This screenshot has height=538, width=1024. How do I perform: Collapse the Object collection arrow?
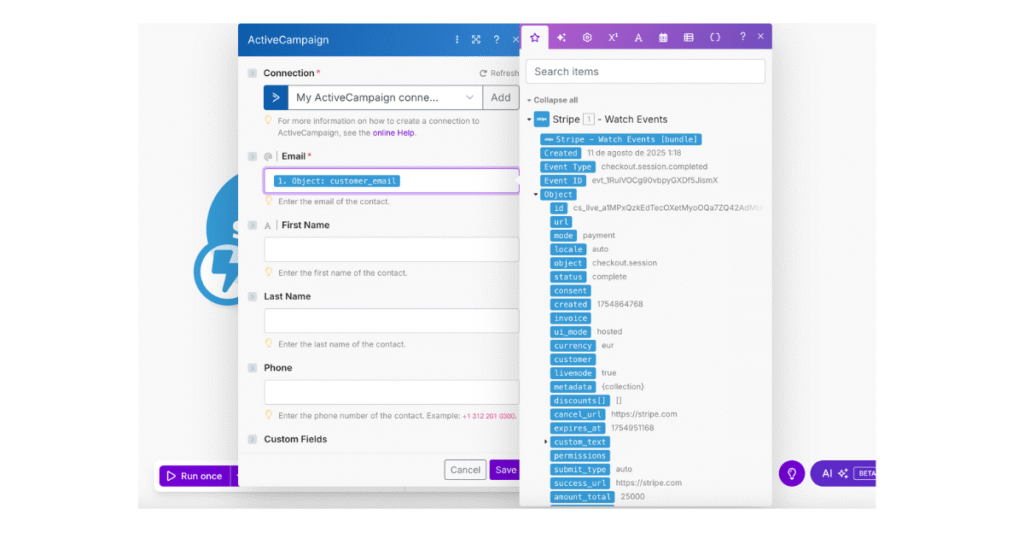click(536, 195)
